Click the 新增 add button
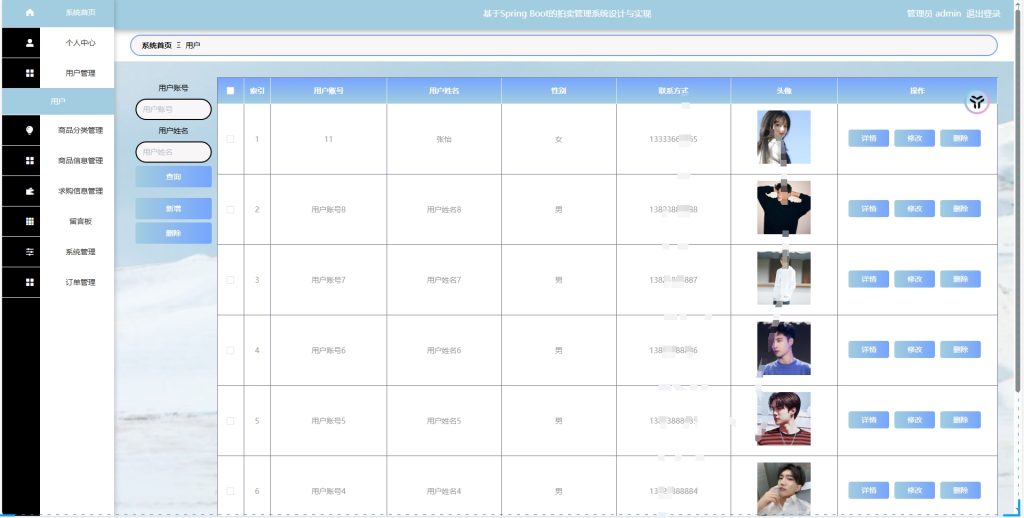 (174, 209)
